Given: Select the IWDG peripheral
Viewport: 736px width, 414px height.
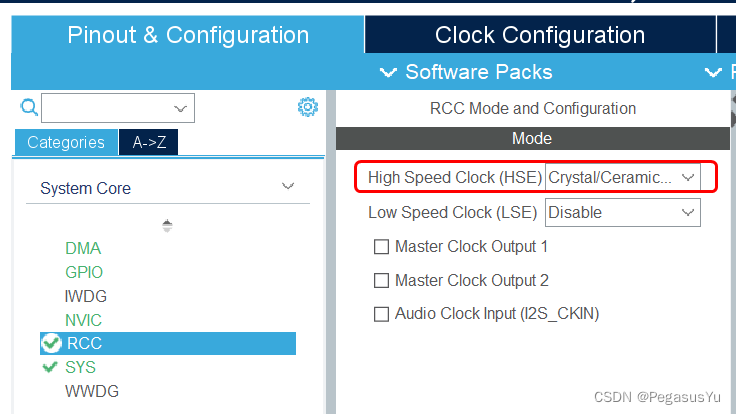Looking at the screenshot, I should [86, 296].
